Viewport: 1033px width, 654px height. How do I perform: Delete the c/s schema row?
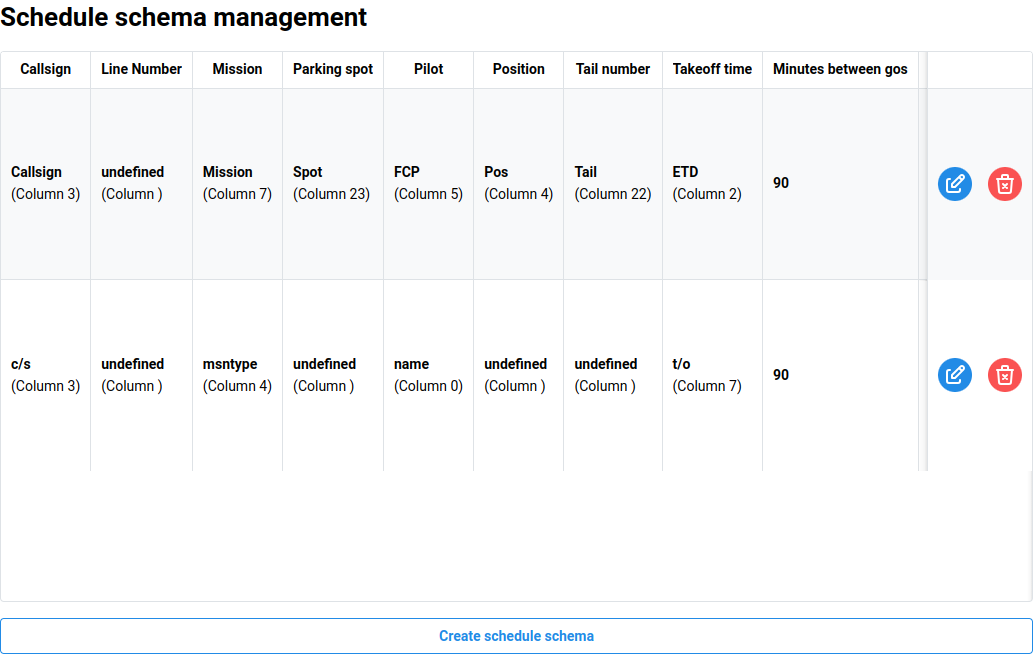tap(1004, 375)
